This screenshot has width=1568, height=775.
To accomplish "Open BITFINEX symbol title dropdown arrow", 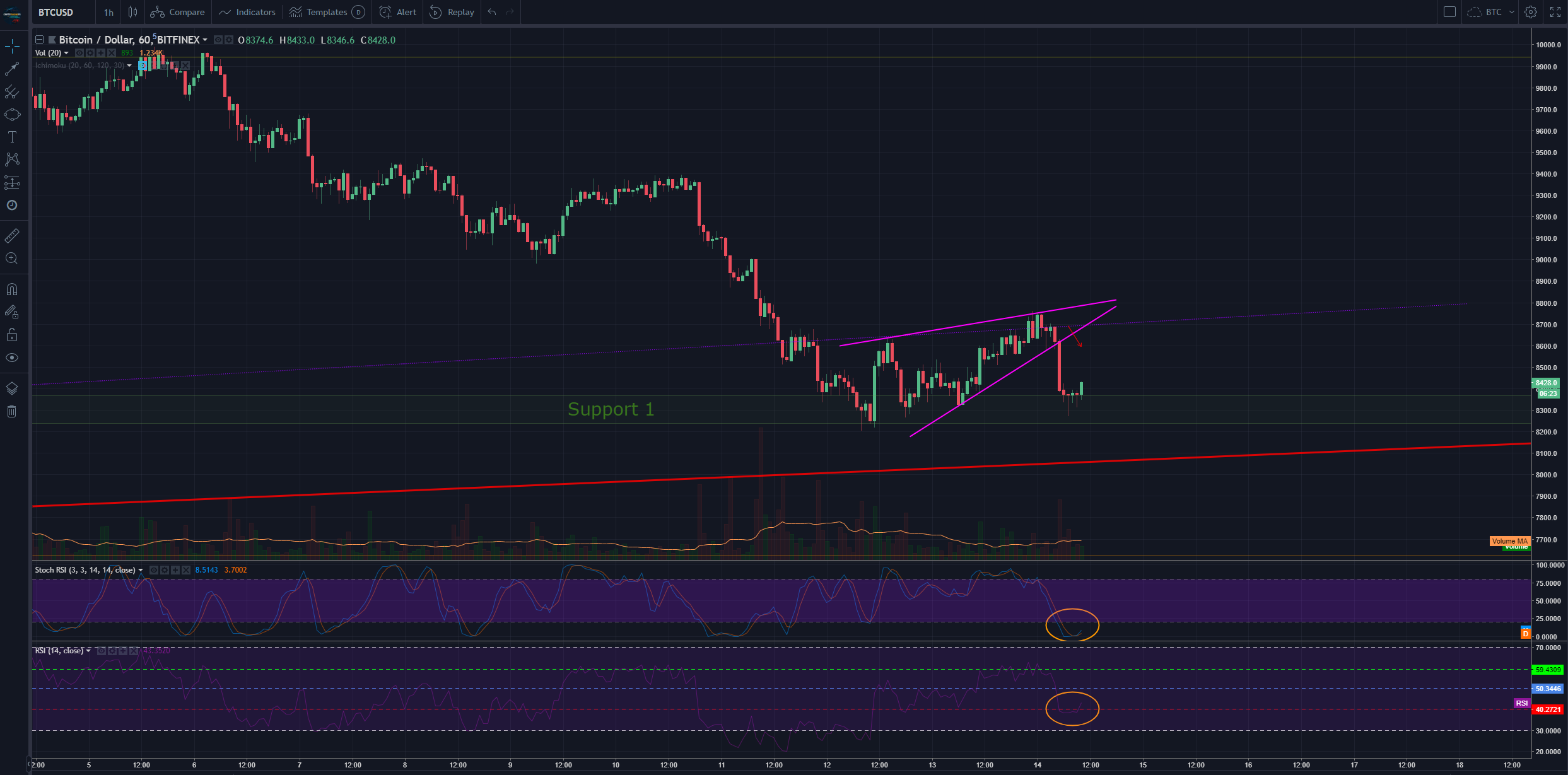I will 205,40.
